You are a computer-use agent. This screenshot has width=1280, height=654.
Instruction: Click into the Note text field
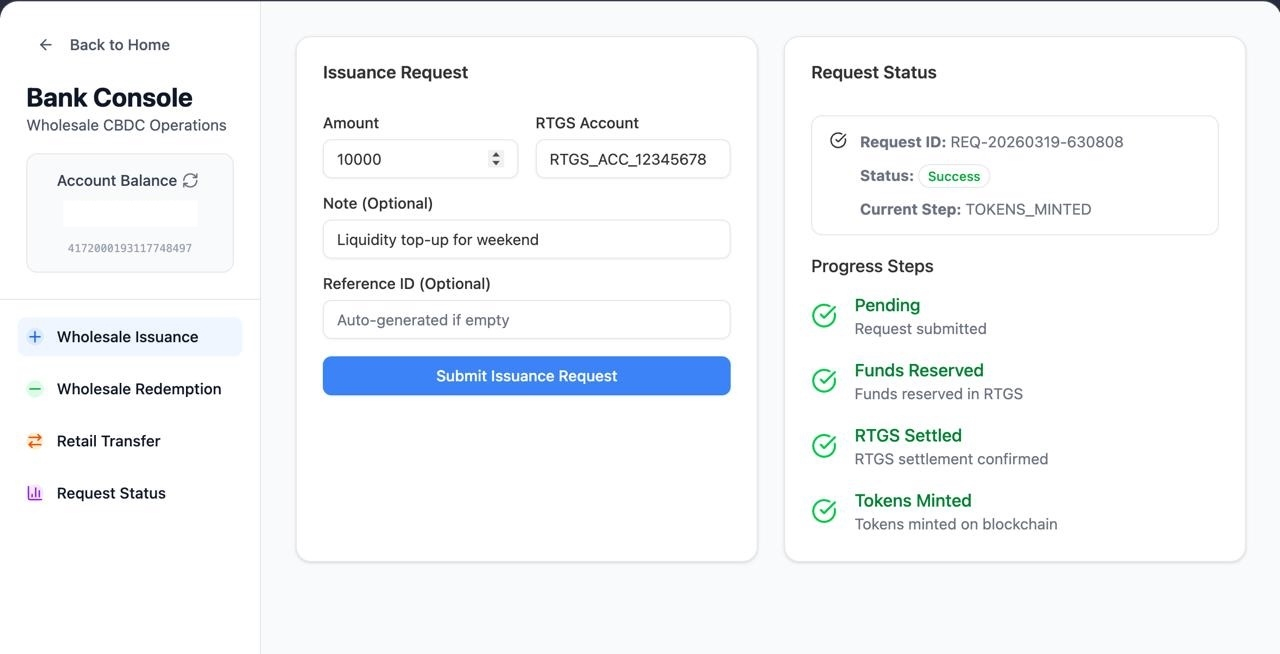point(526,240)
